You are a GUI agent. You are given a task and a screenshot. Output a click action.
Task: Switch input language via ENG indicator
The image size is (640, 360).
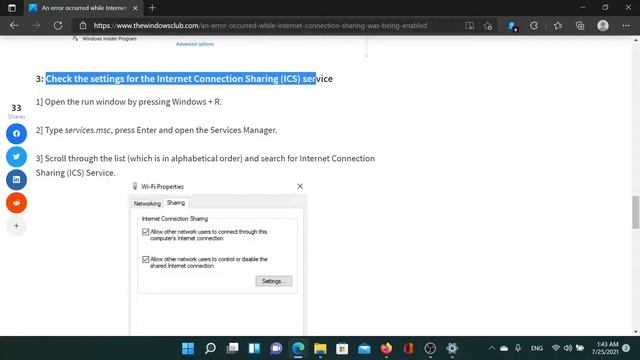pyautogui.click(x=537, y=348)
